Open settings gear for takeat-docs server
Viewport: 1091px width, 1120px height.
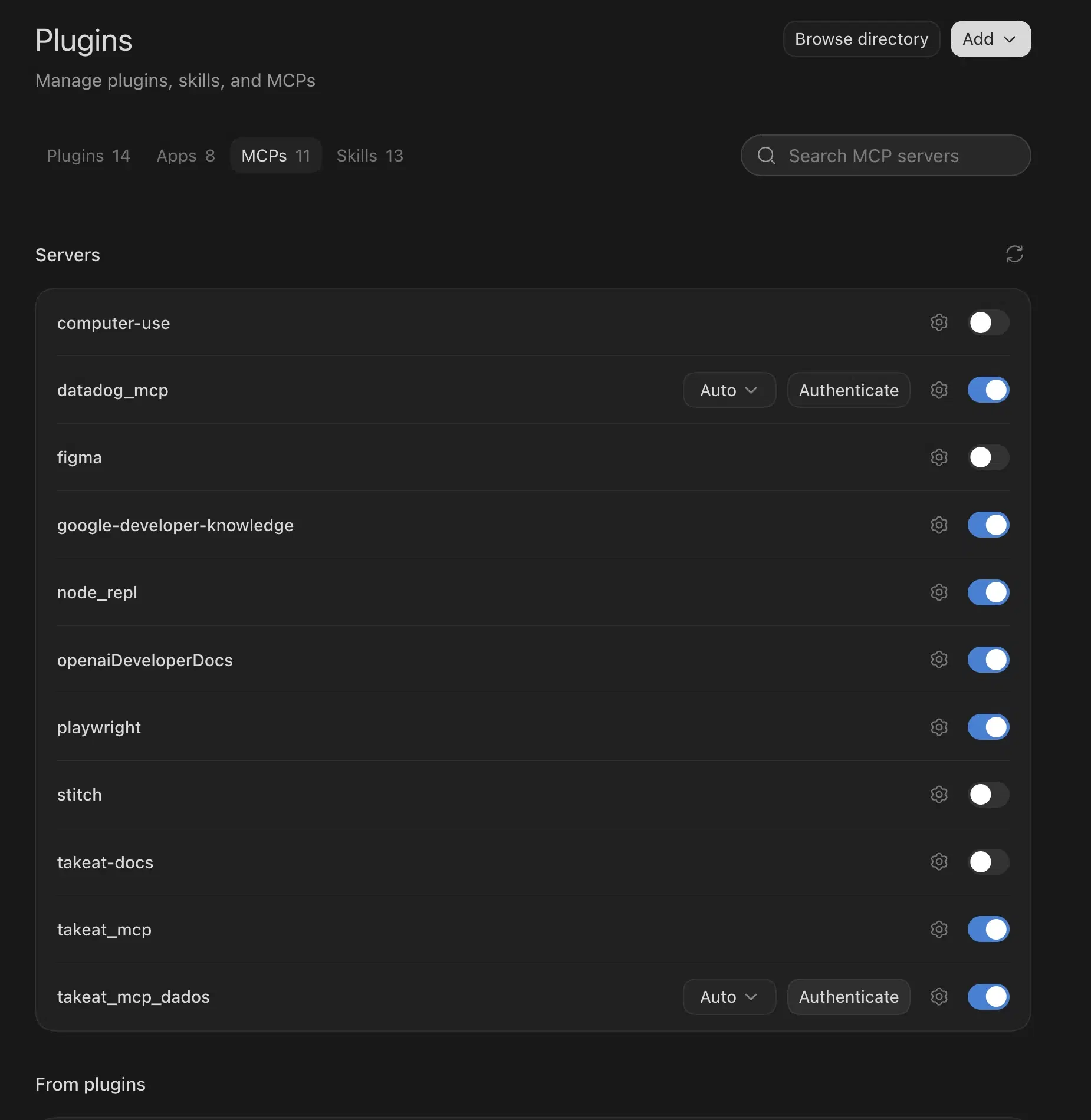(x=939, y=862)
